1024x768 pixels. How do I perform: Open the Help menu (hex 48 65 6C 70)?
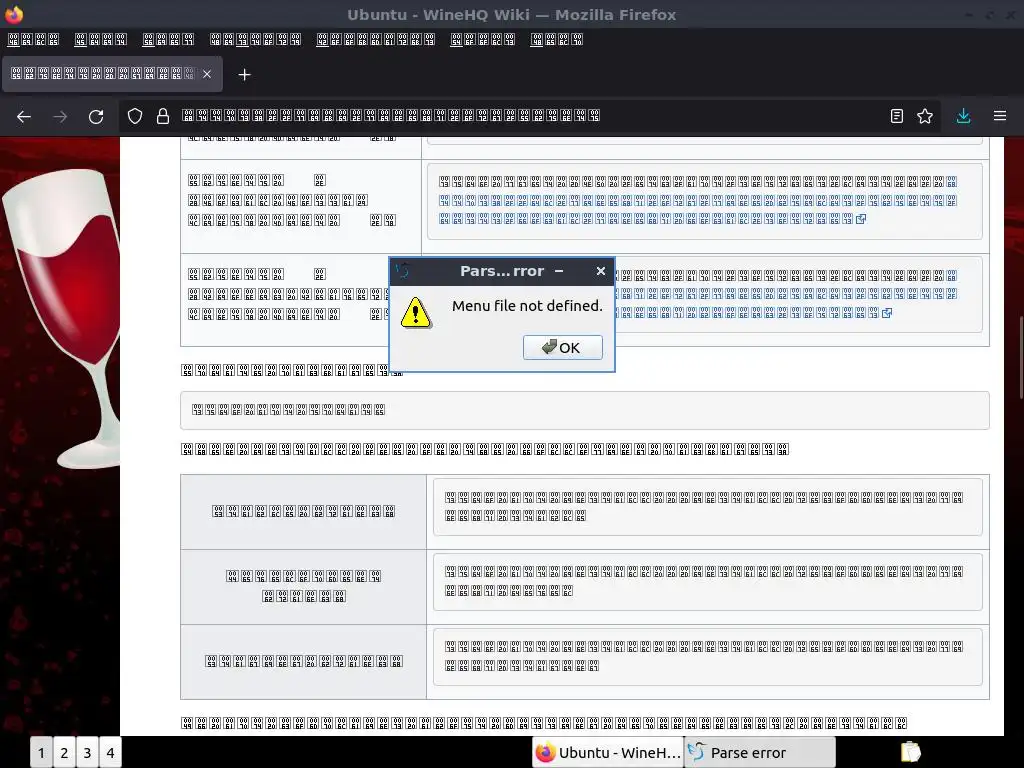(x=556, y=40)
